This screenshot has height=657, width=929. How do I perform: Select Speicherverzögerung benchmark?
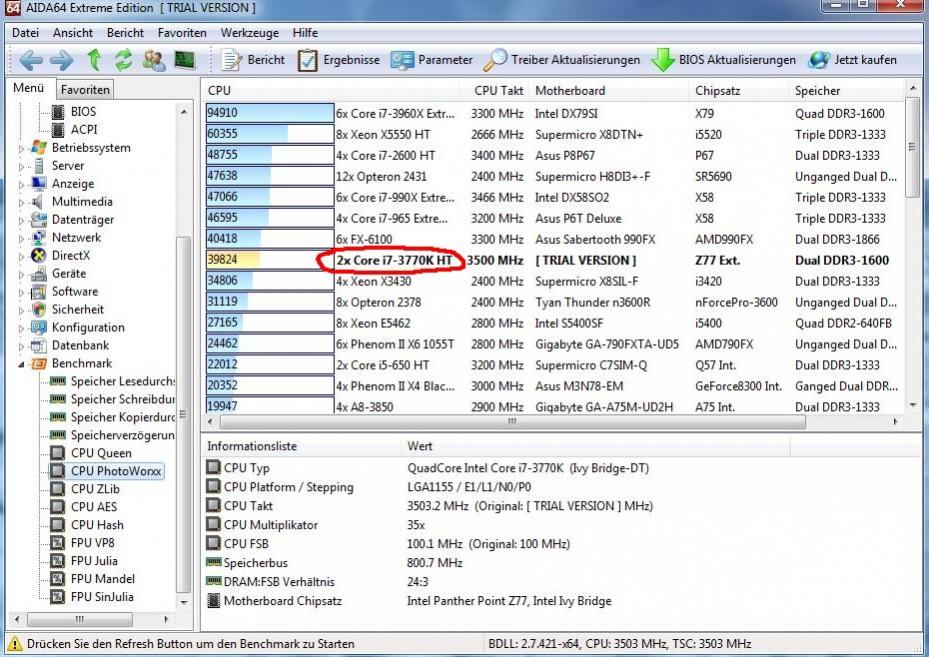[113, 435]
